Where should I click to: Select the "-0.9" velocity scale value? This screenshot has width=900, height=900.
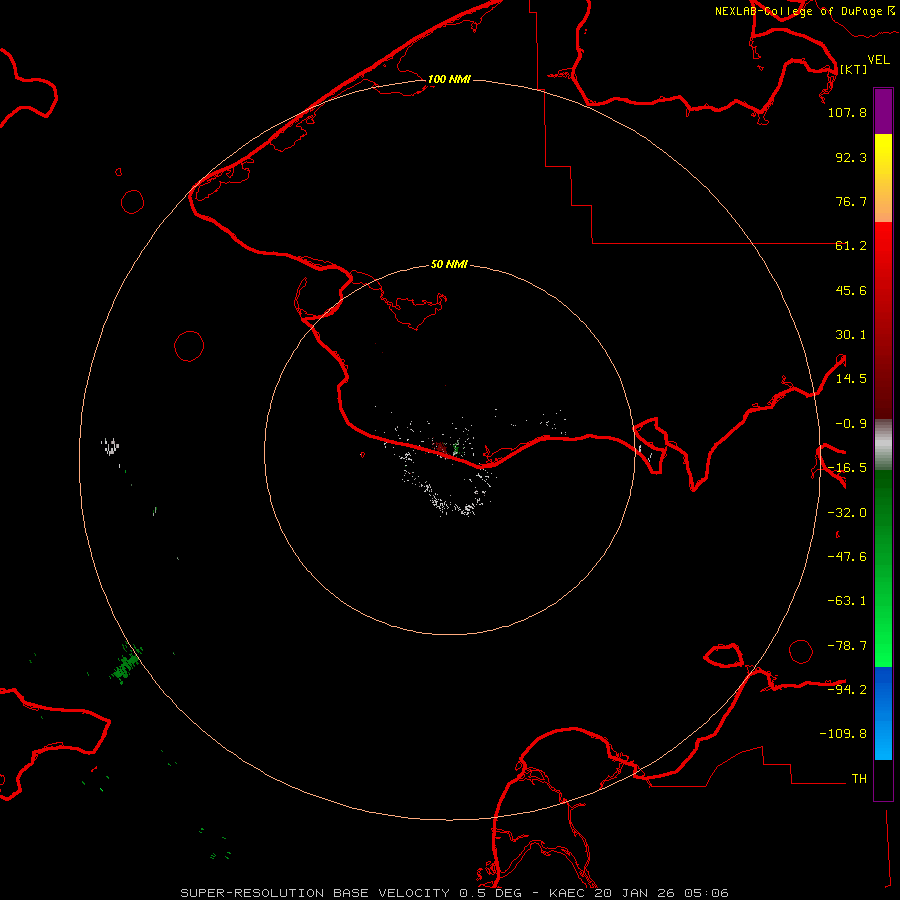click(851, 424)
